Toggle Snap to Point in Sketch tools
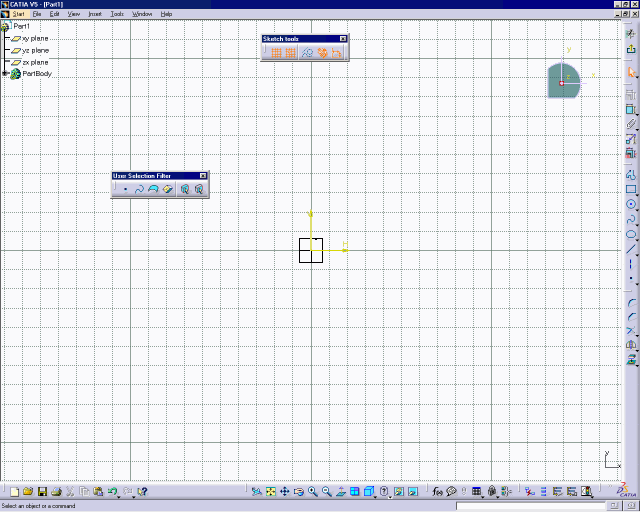The width and height of the screenshot is (640, 512). click(289, 53)
